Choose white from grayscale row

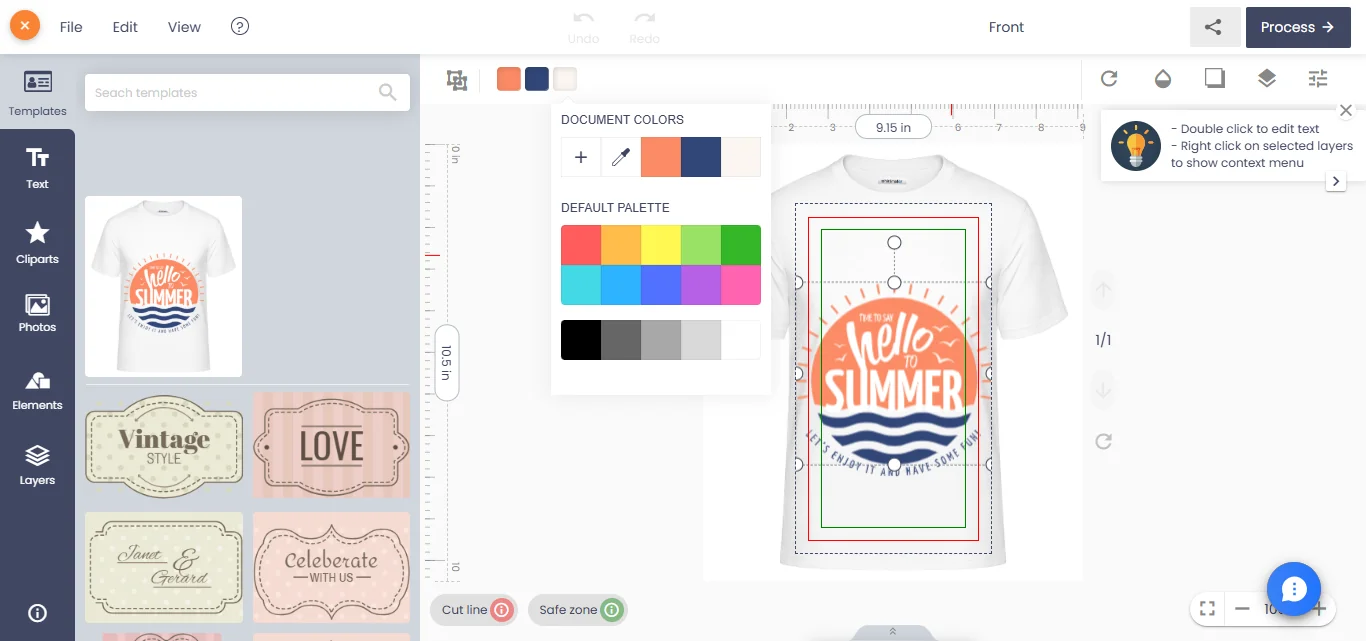(741, 340)
